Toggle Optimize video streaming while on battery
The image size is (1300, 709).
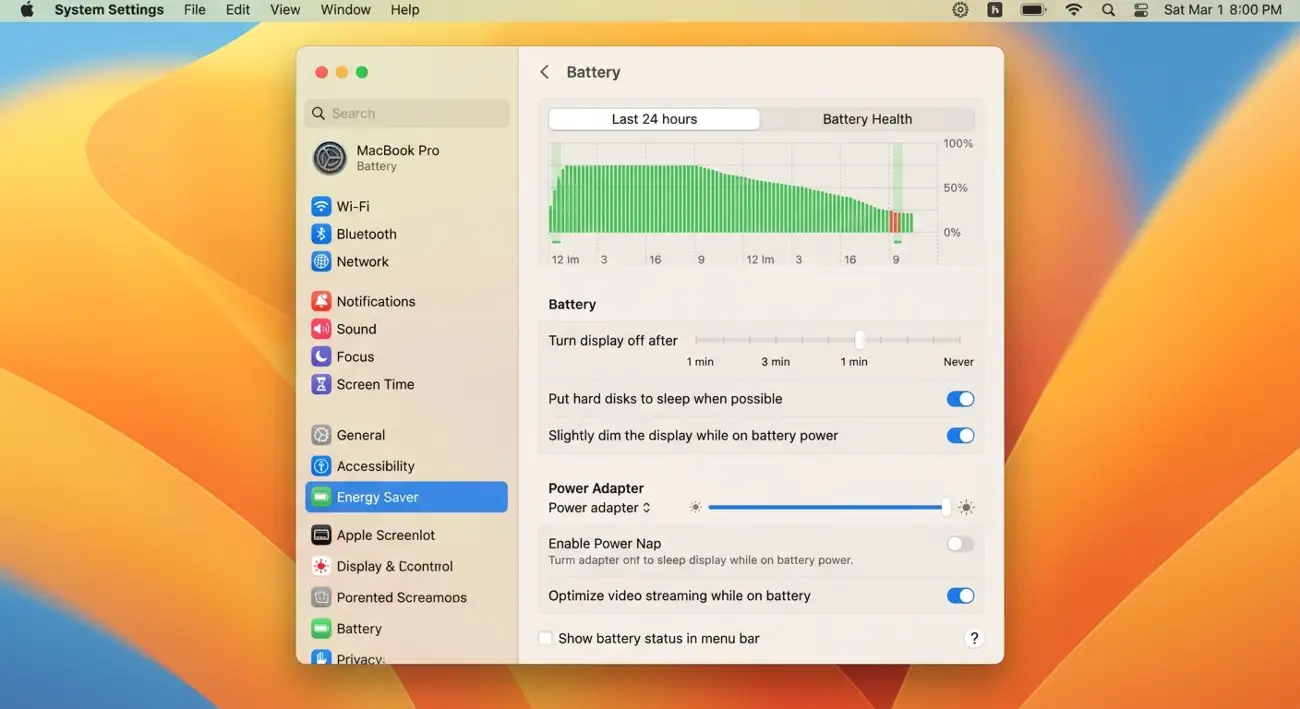(960, 596)
